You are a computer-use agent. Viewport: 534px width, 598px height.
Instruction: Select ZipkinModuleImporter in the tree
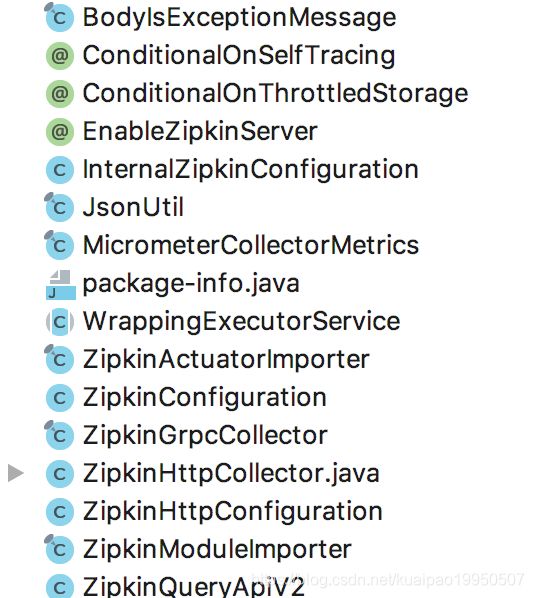(217, 549)
